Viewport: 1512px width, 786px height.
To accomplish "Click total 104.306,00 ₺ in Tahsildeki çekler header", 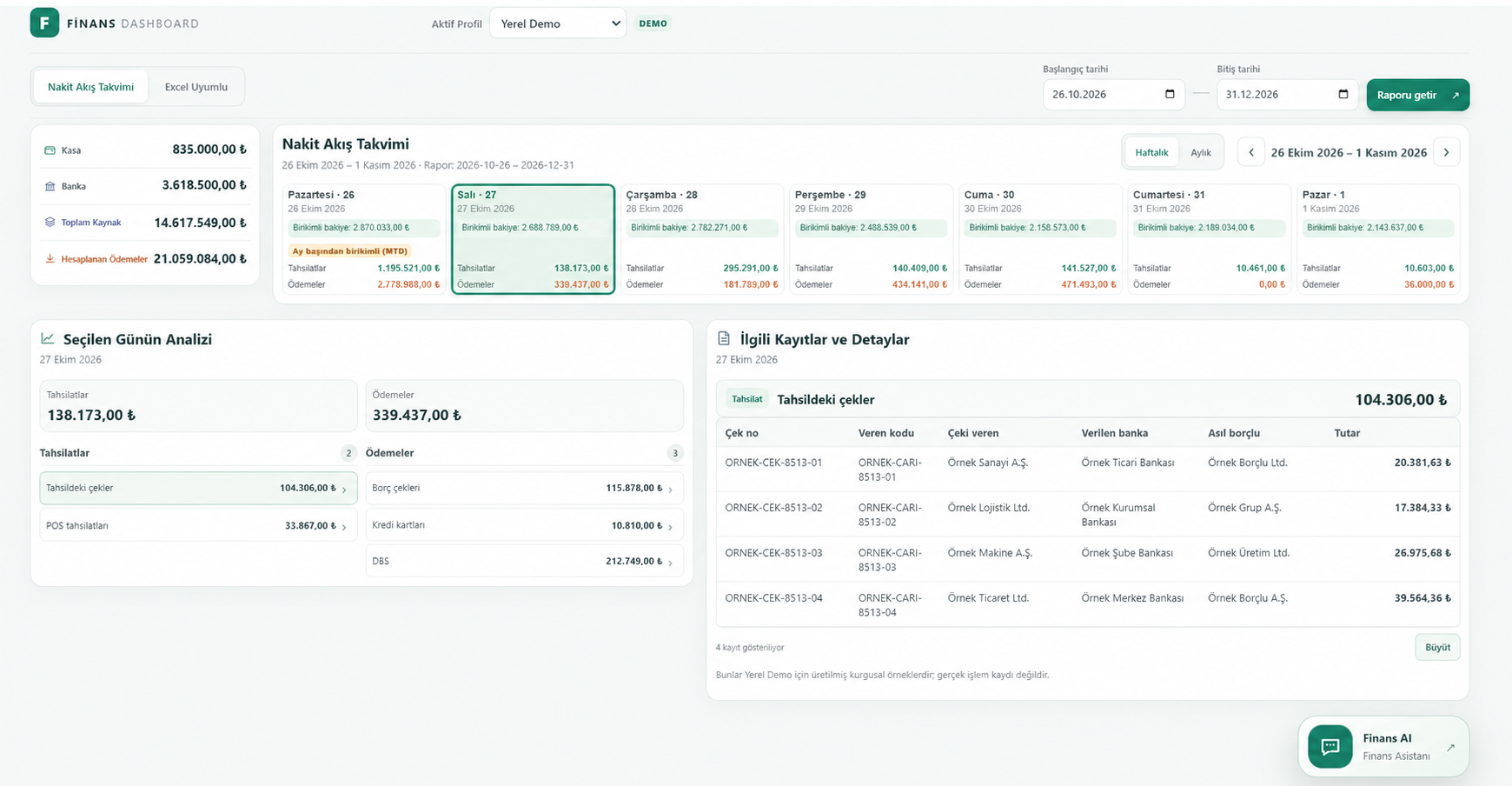I will (1401, 400).
